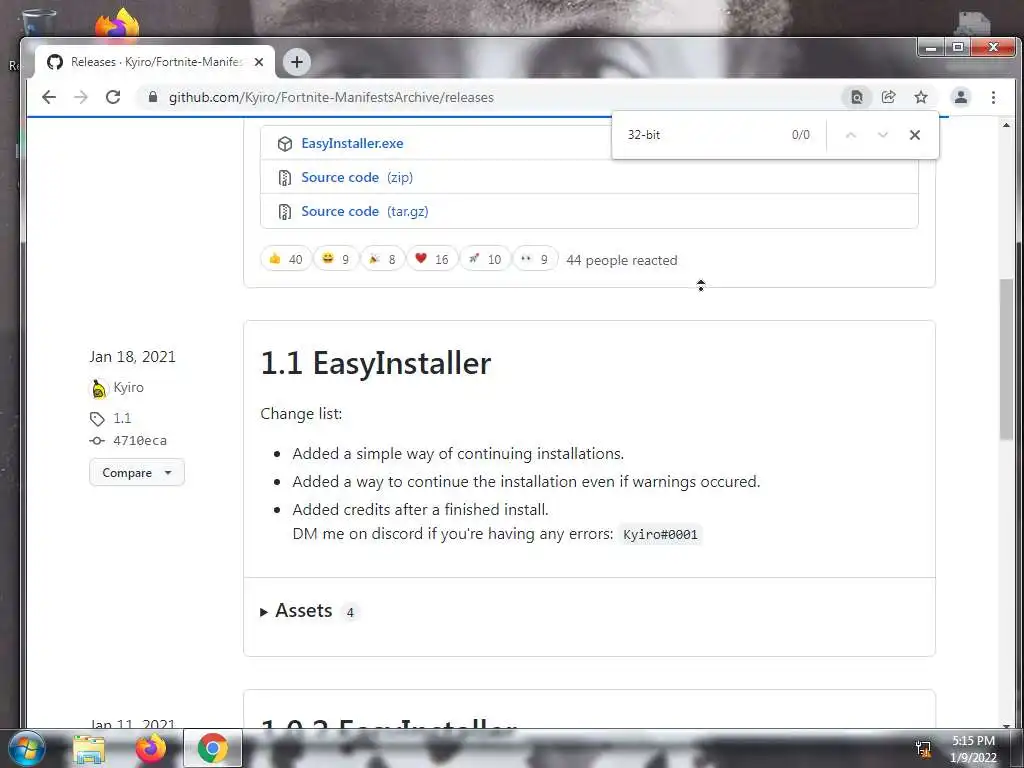Toggle the heart reaction with 16

pos(432,259)
